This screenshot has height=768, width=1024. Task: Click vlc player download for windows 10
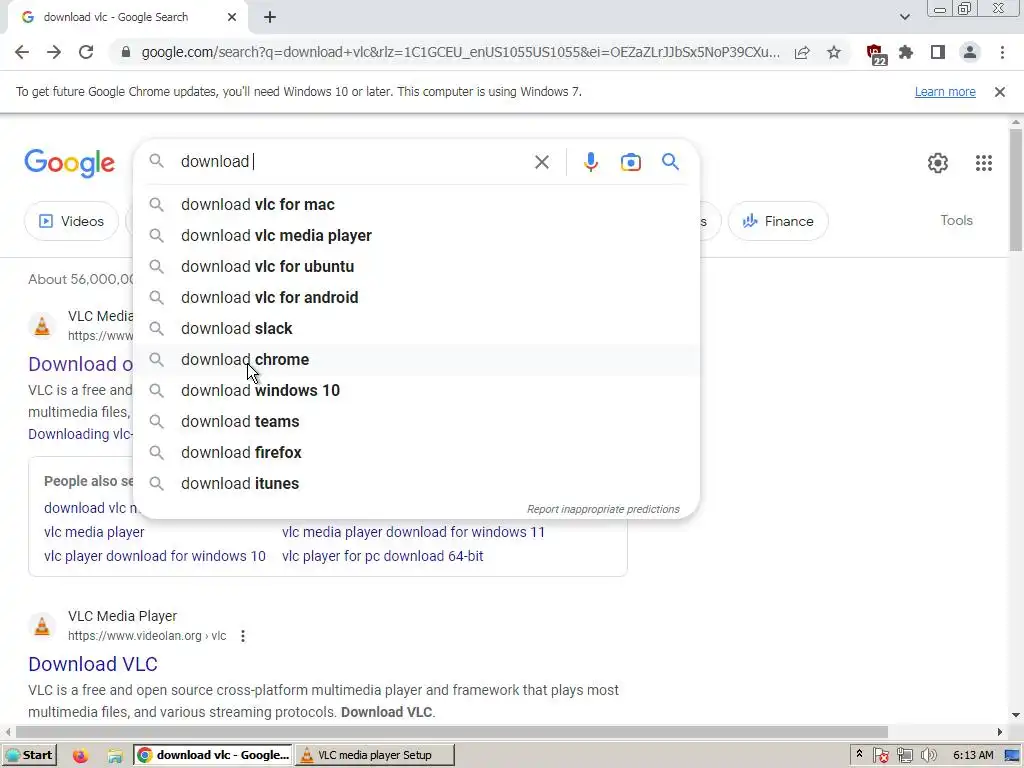coord(155,556)
